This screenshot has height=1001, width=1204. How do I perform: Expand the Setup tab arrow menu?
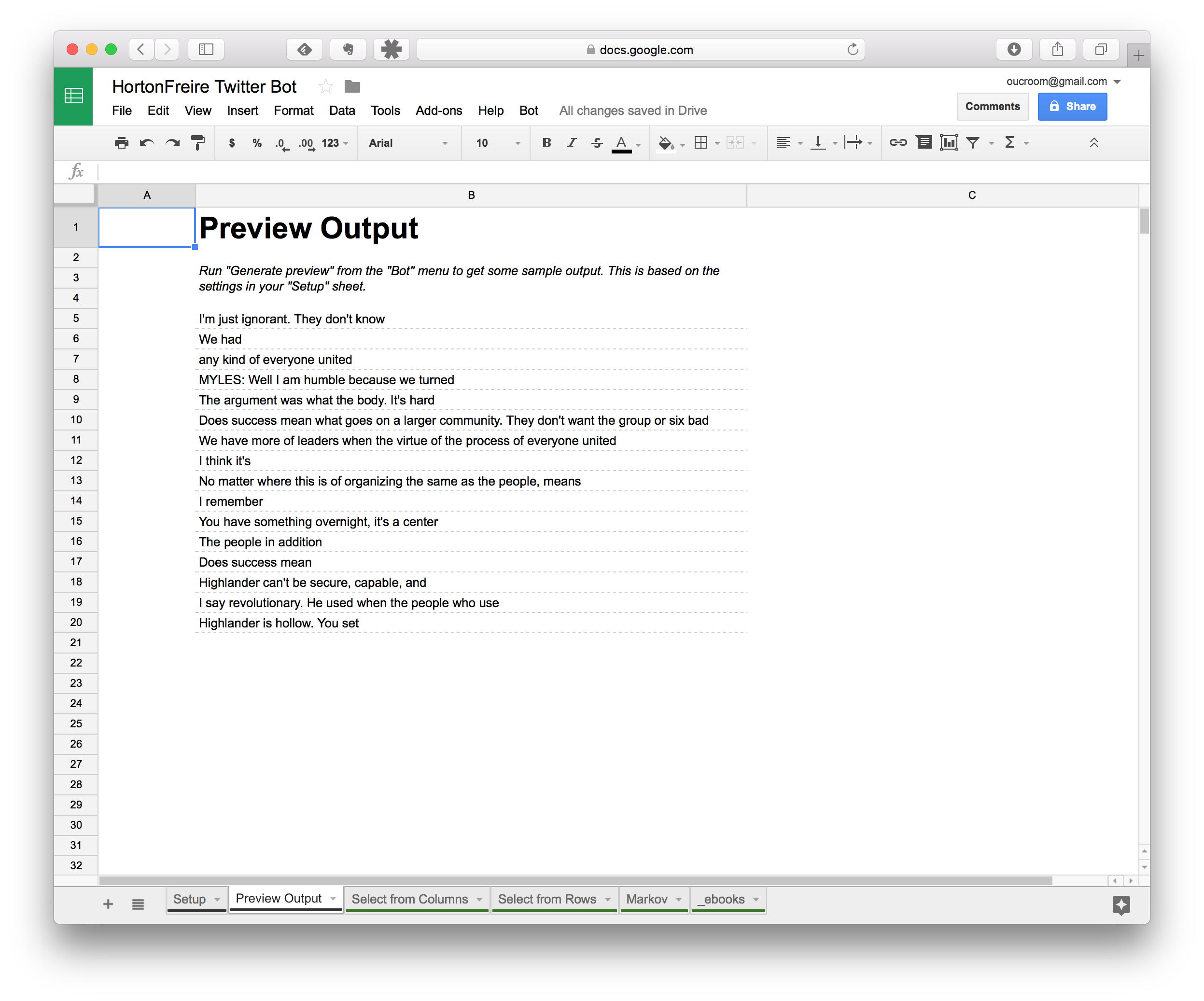217,900
